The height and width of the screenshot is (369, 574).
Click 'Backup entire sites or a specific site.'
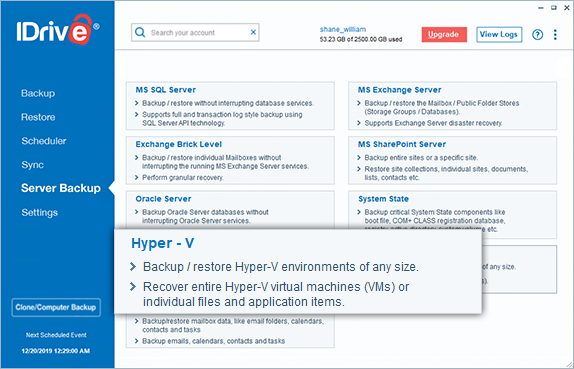click(421, 158)
